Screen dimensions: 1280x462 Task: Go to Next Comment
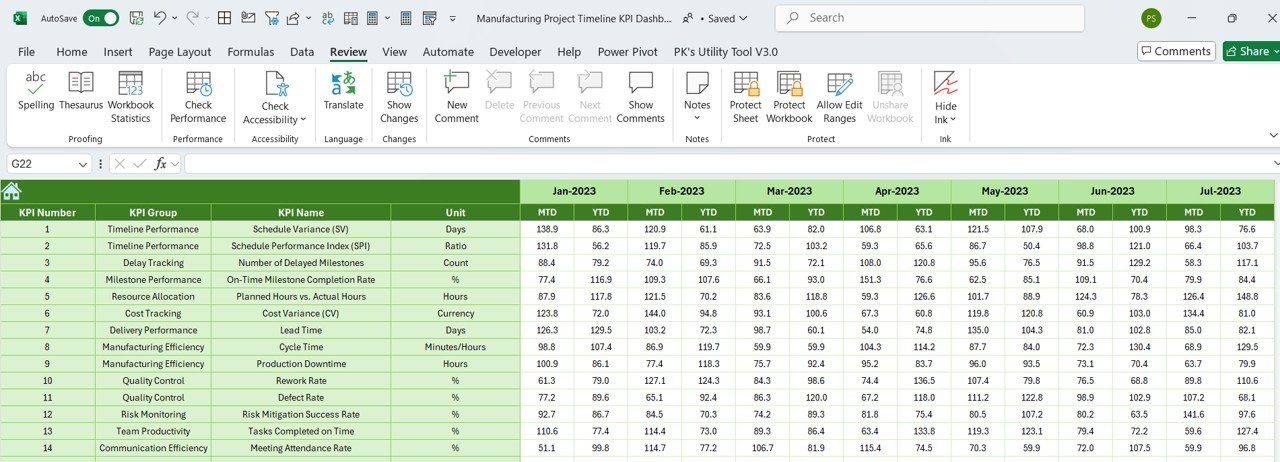(590, 98)
